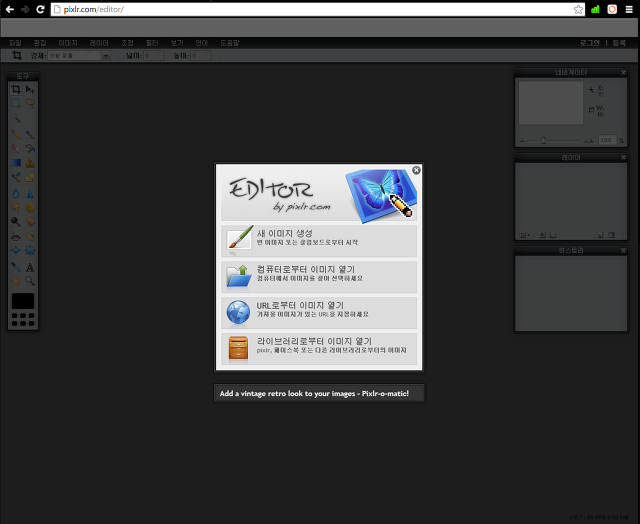Select the Sharpen cone tool
Screen dimensions: 640x524
pos(30,193)
